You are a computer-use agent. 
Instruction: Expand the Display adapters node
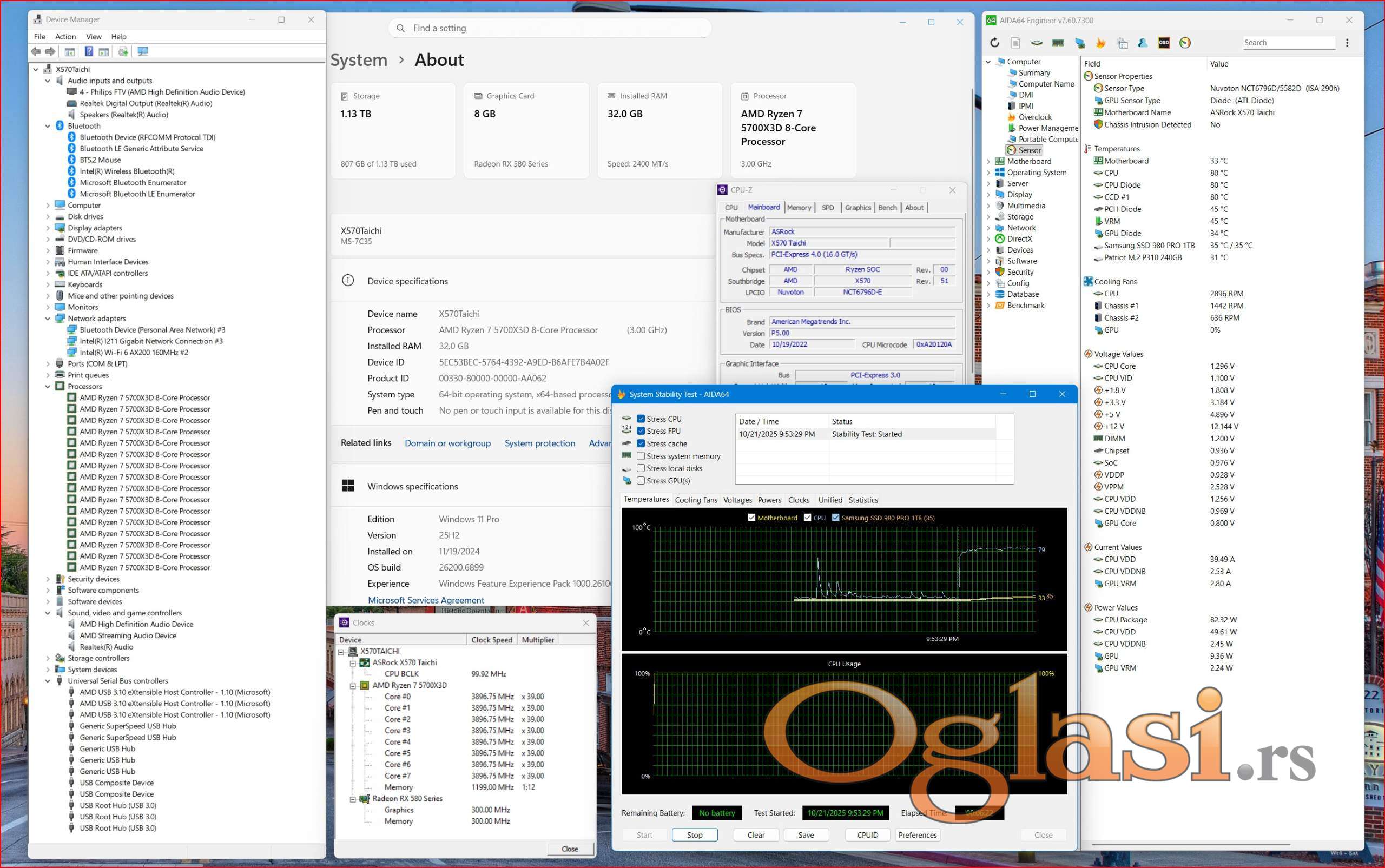48,228
